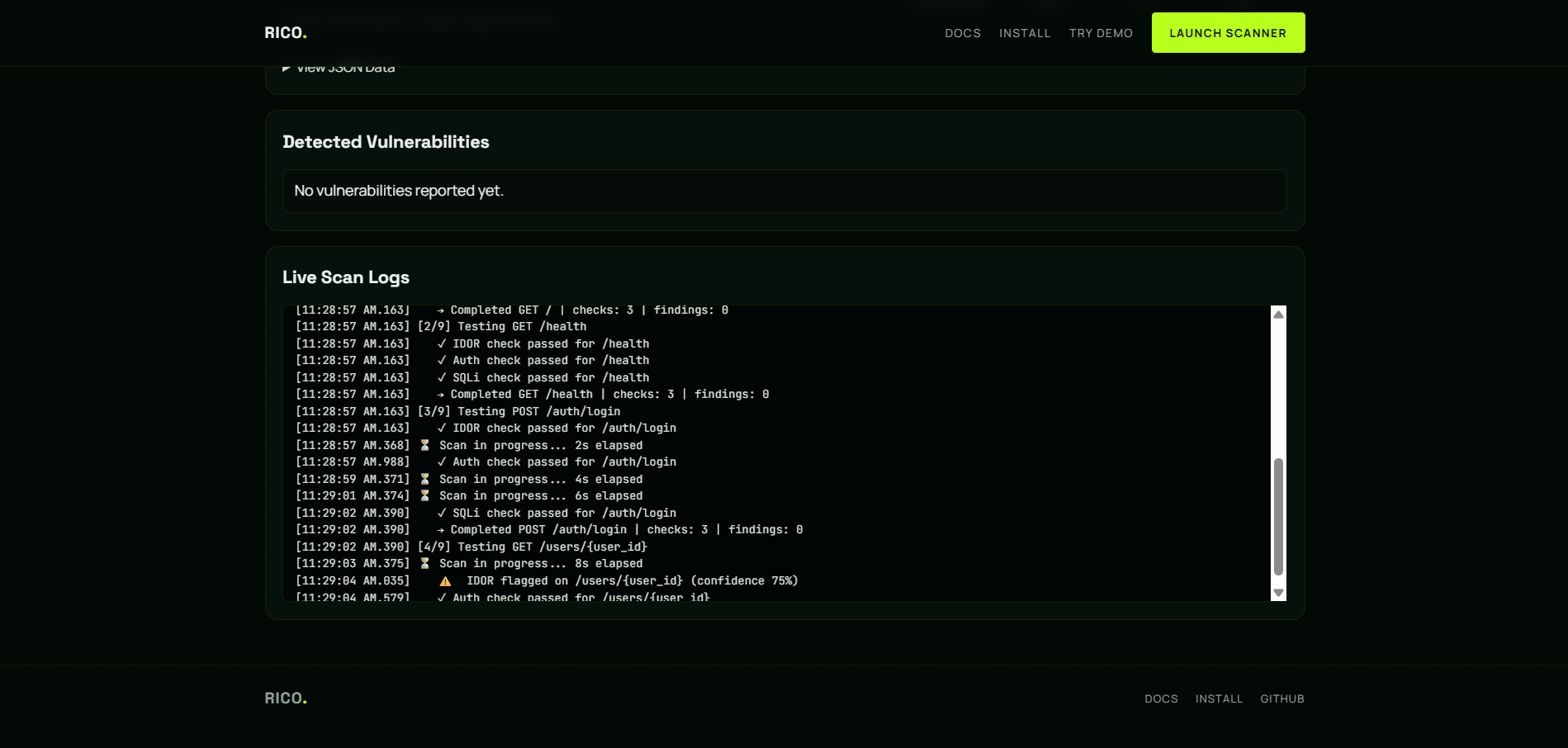Click the log panel scrollbar thumb
This screenshot has width=1568, height=748.
(1278, 517)
